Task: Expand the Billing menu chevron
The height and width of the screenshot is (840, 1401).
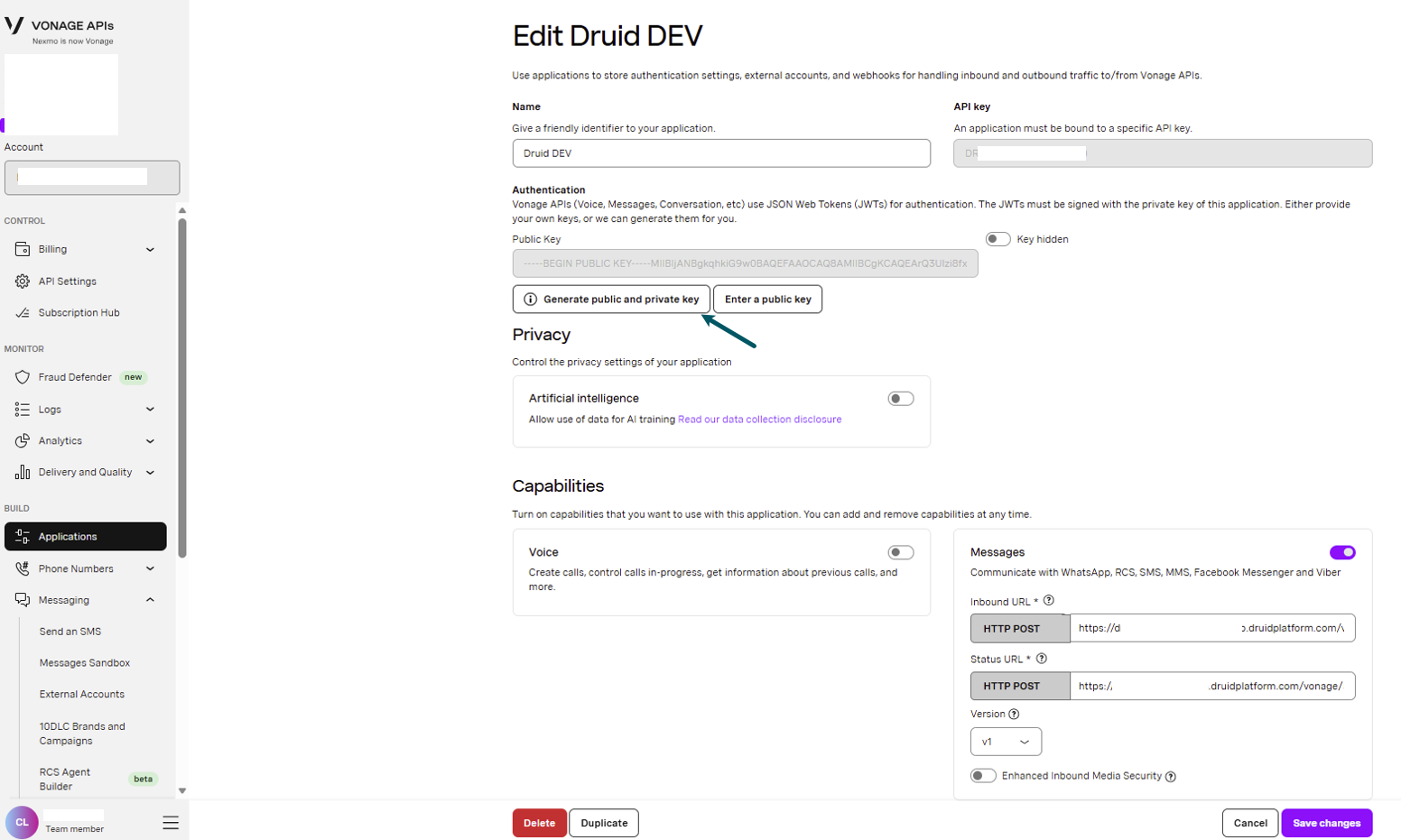Action: pyautogui.click(x=150, y=250)
